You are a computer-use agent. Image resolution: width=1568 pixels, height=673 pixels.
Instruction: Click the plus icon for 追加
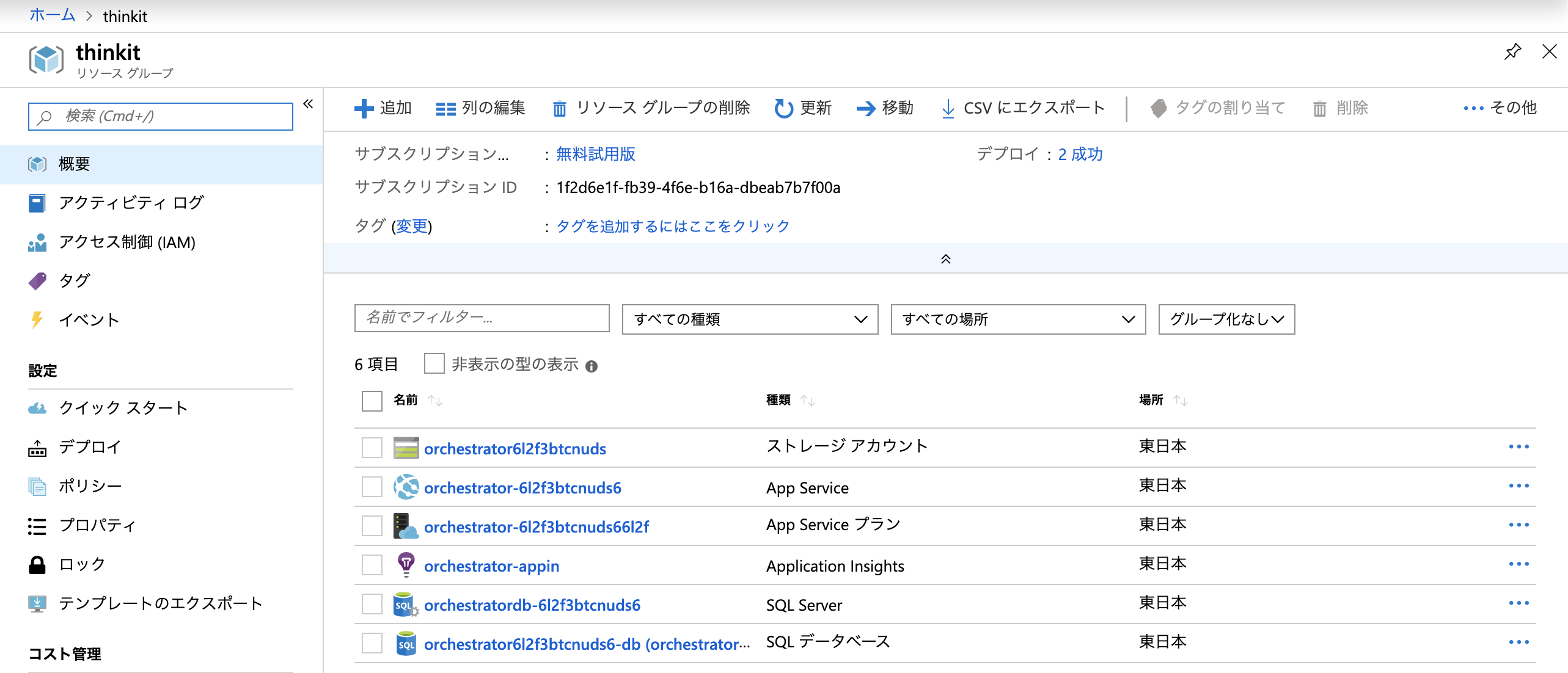(x=364, y=108)
